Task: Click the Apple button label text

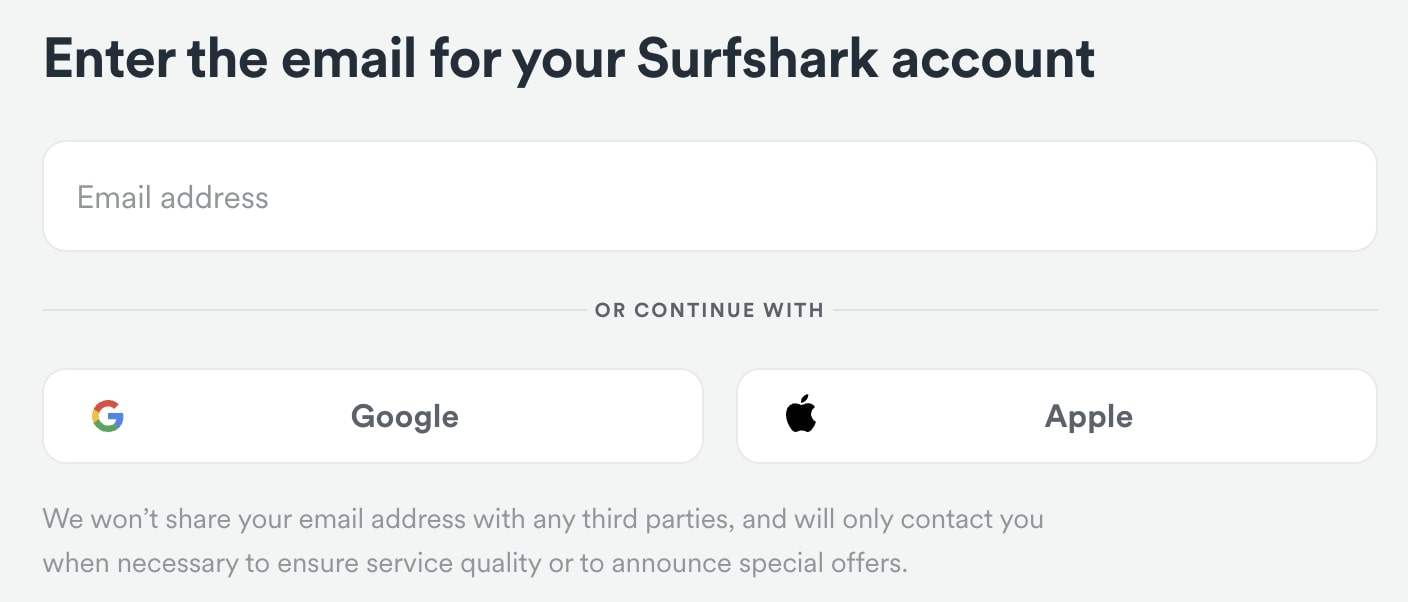Action: (x=1088, y=416)
